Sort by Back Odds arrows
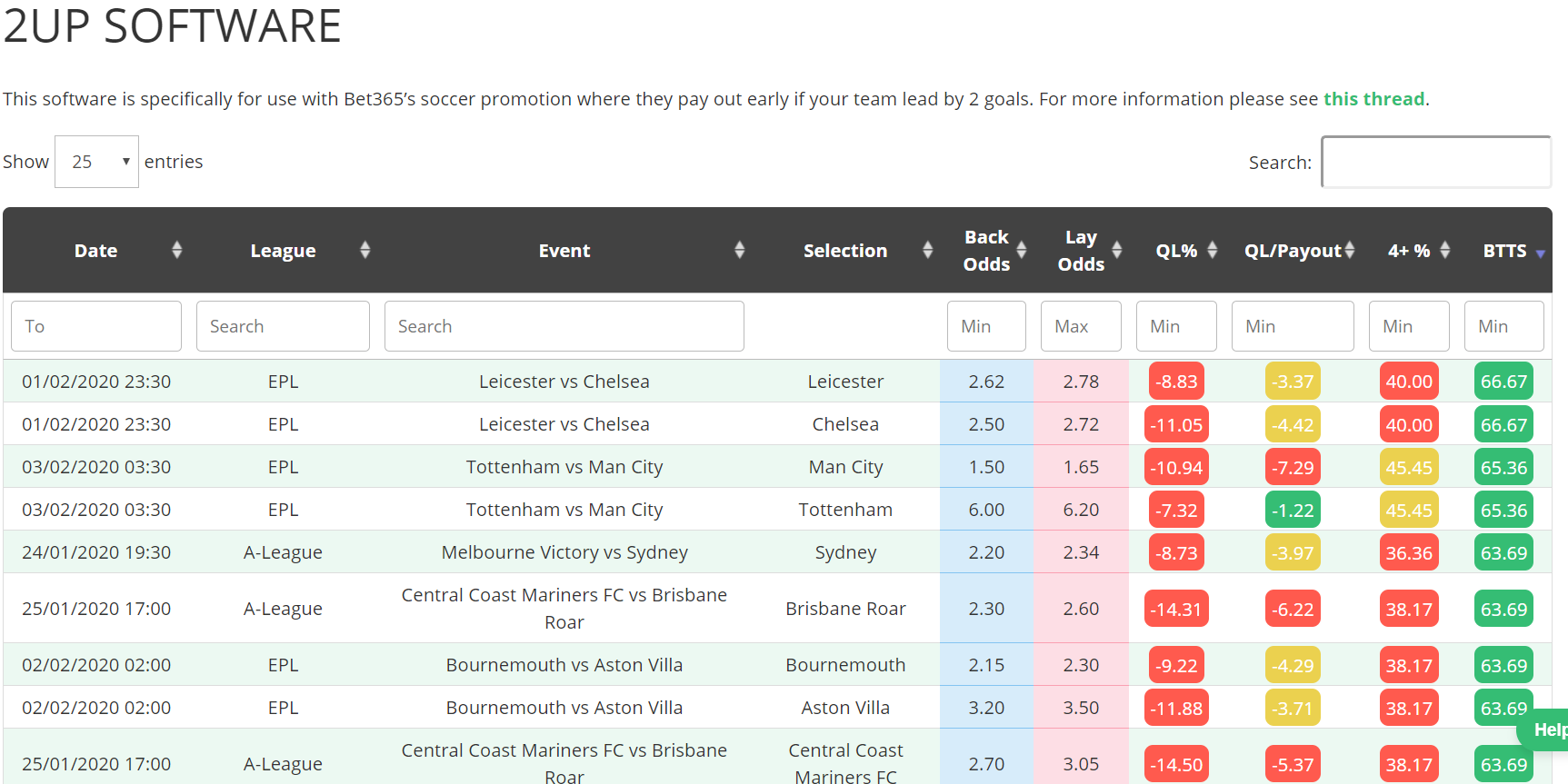The height and width of the screenshot is (784, 1568). pyautogui.click(x=1022, y=250)
